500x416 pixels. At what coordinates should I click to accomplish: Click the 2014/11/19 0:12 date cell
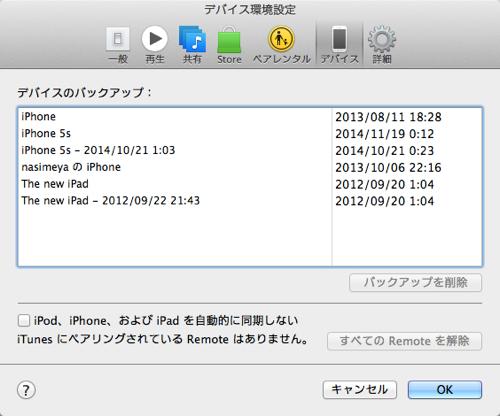(x=385, y=134)
